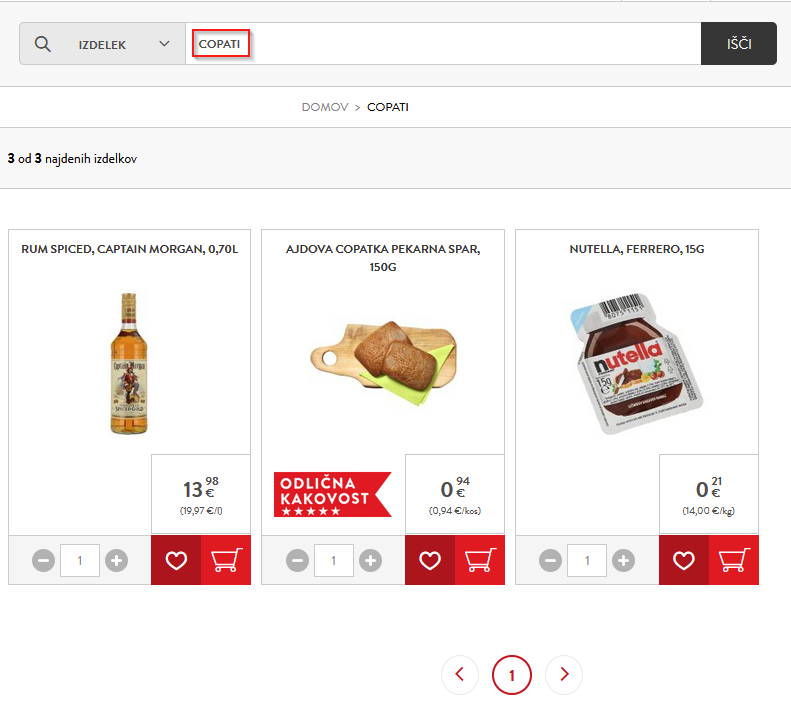
Task: Save Nutella to favorites with heart
Action: [x=684, y=560]
